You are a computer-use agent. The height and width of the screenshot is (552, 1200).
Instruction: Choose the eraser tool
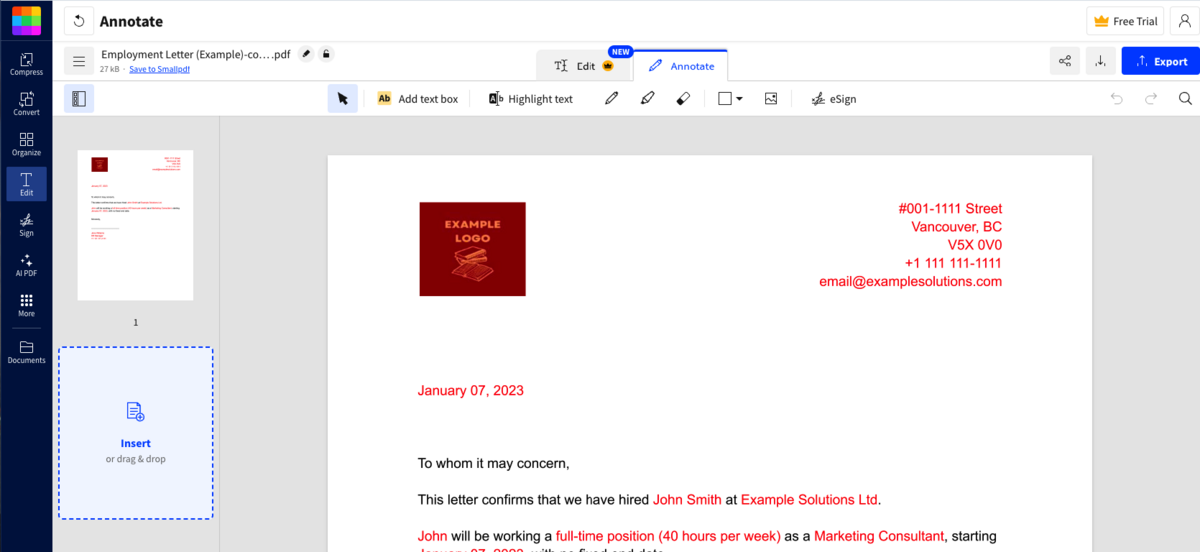coord(683,99)
